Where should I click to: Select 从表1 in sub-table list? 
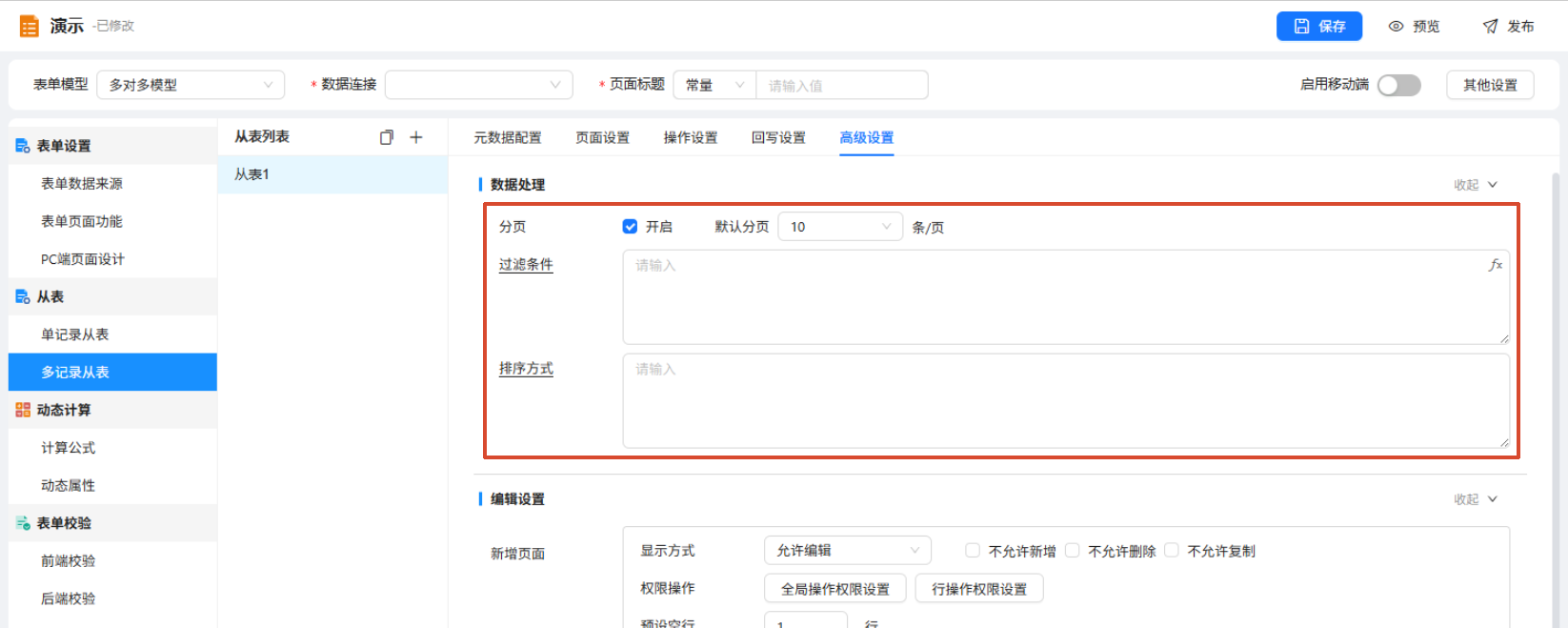pyautogui.click(x=332, y=174)
